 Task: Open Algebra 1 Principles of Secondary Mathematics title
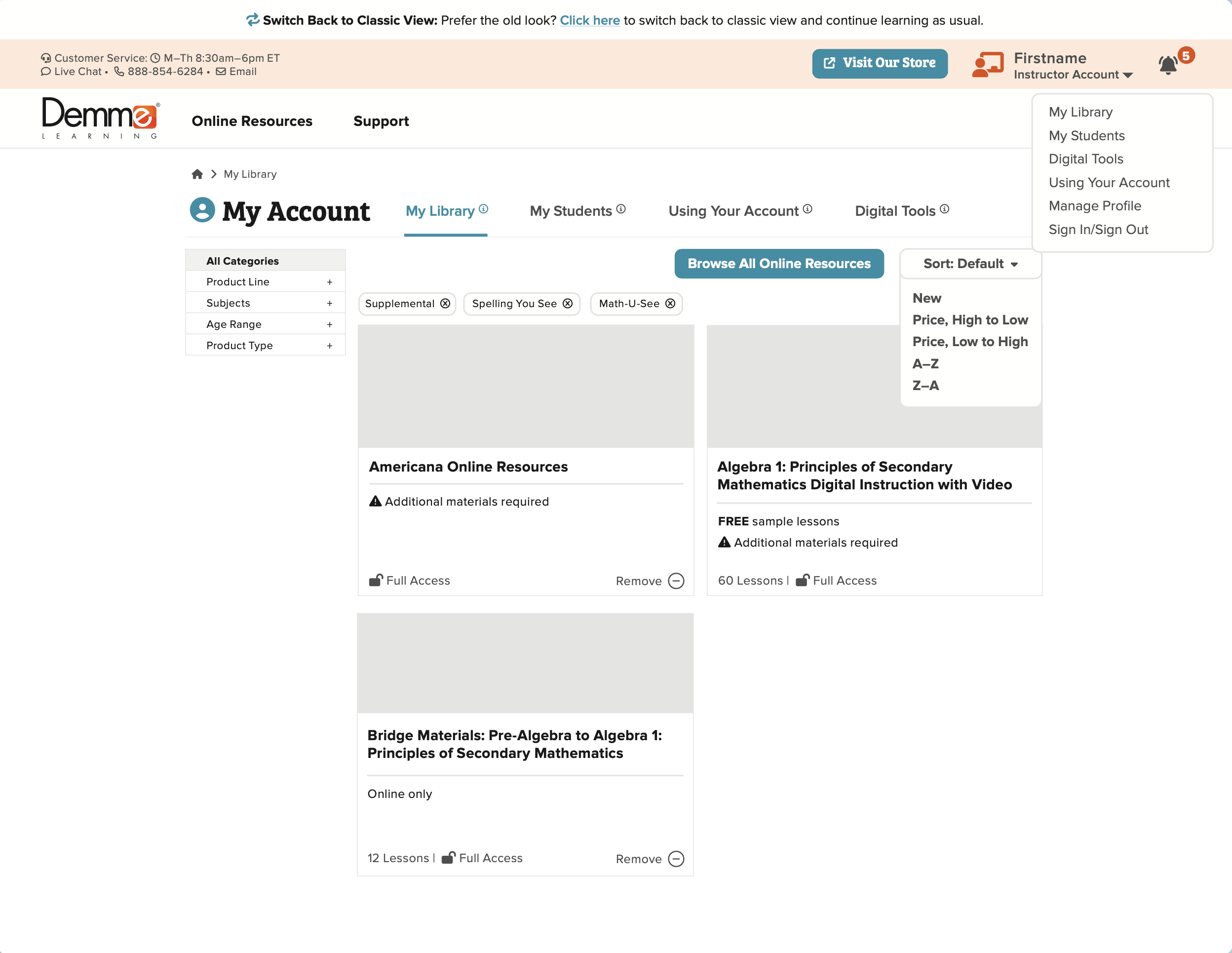click(x=864, y=476)
